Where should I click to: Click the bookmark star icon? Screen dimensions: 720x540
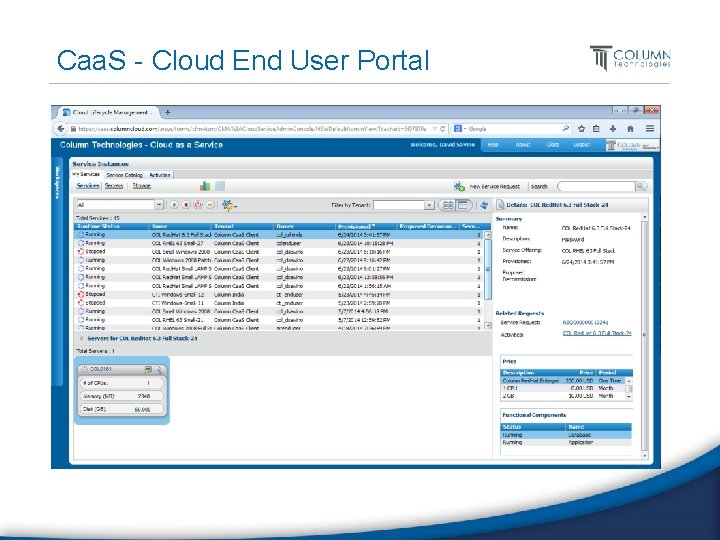tap(581, 129)
